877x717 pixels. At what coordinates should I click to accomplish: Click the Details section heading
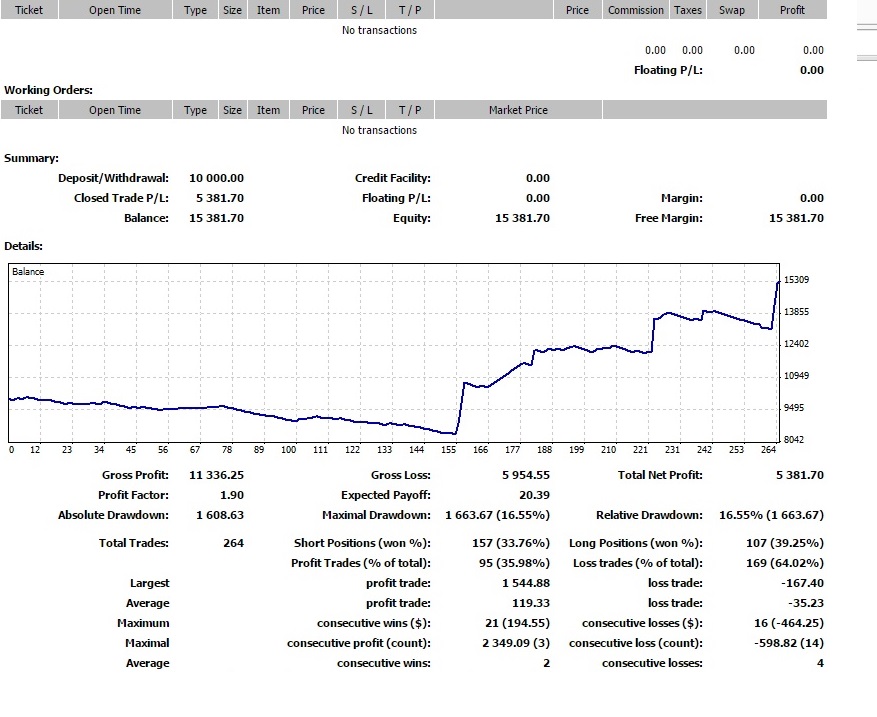coord(23,245)
